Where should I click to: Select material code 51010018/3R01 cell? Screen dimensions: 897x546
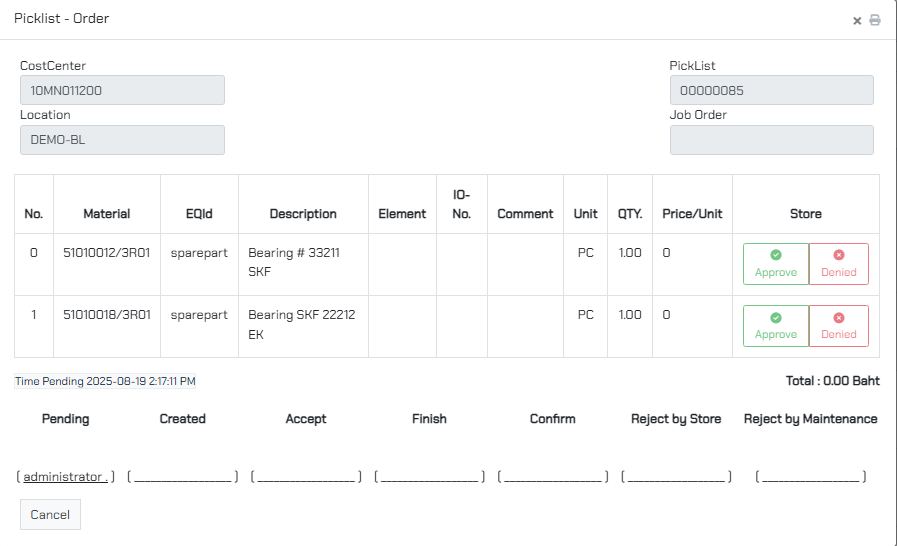pos(107,315)
